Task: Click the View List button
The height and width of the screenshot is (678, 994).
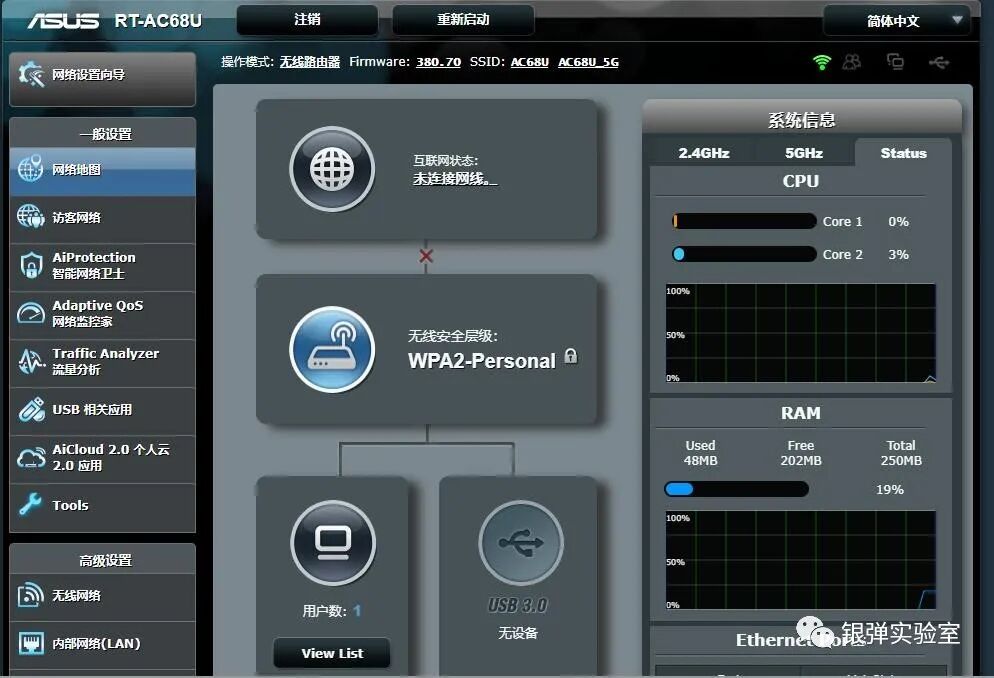Action: point(332,653)
